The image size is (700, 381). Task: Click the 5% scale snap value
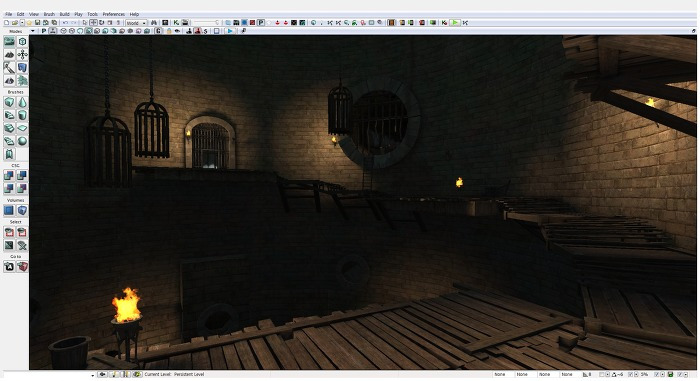[645, 374]
